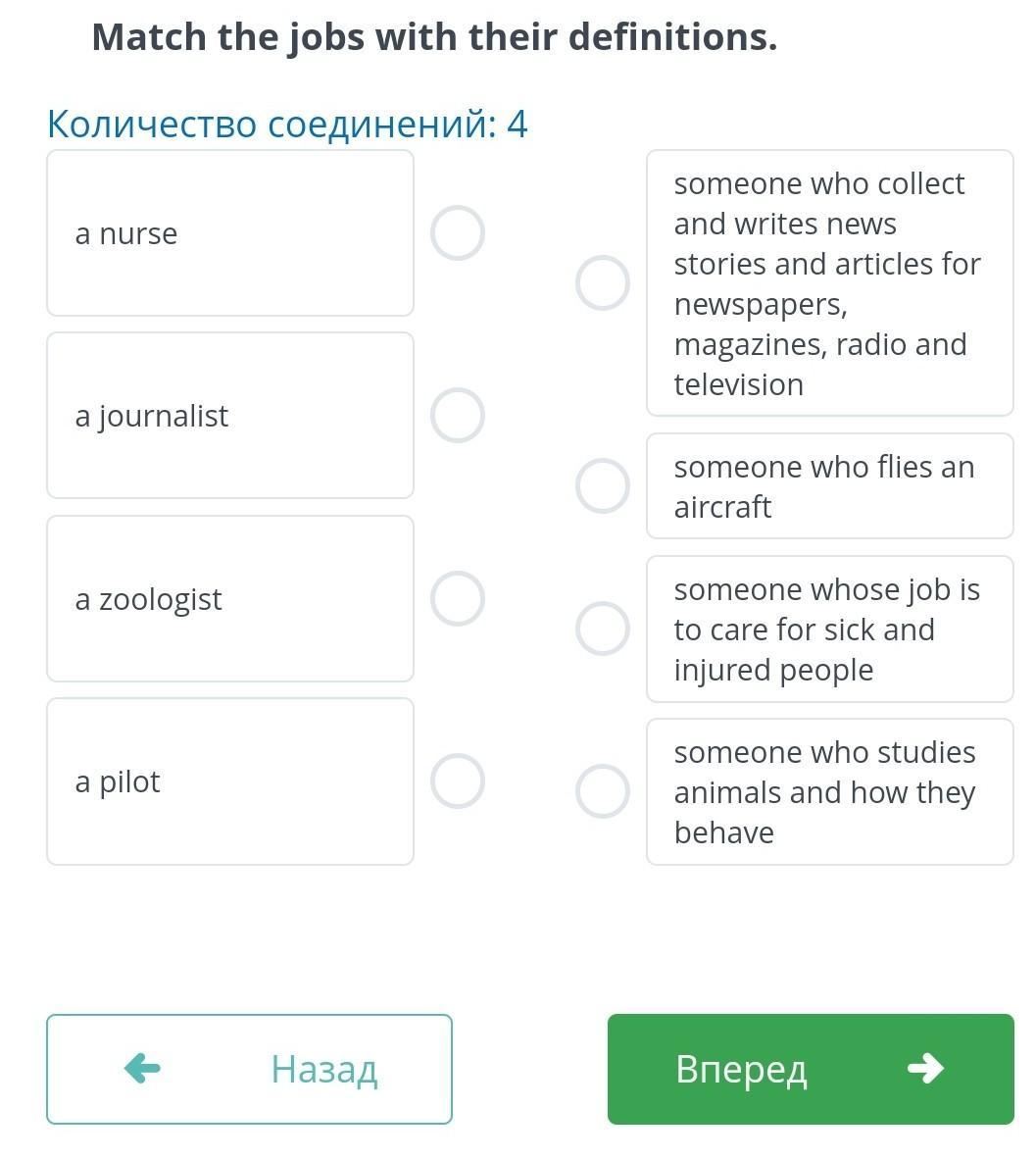Proceed with the green Вперед button
The width and height of the screenshot is (1036, 1159).
(x=811, y=1070)
